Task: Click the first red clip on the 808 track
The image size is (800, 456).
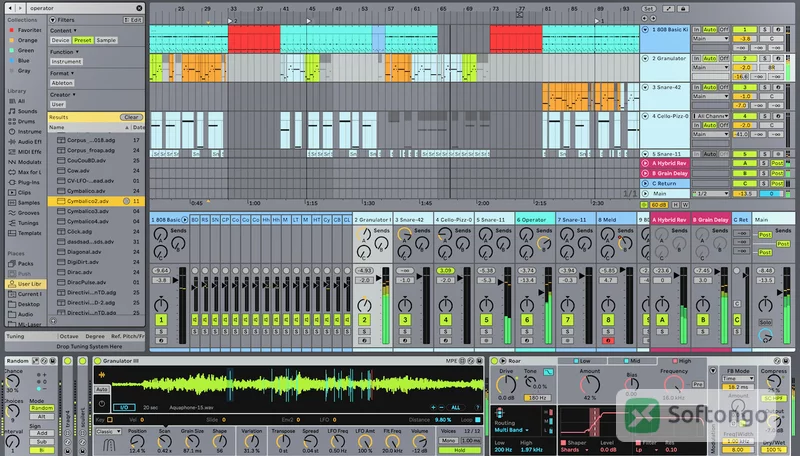Action: click(x=254, y=39)
